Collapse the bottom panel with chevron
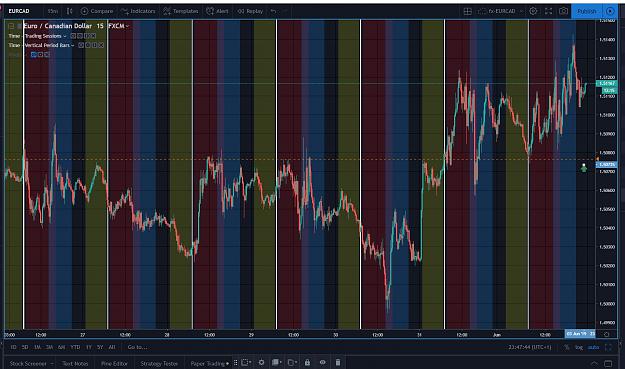This screenshot has width=625, height=369. (594, 363)
